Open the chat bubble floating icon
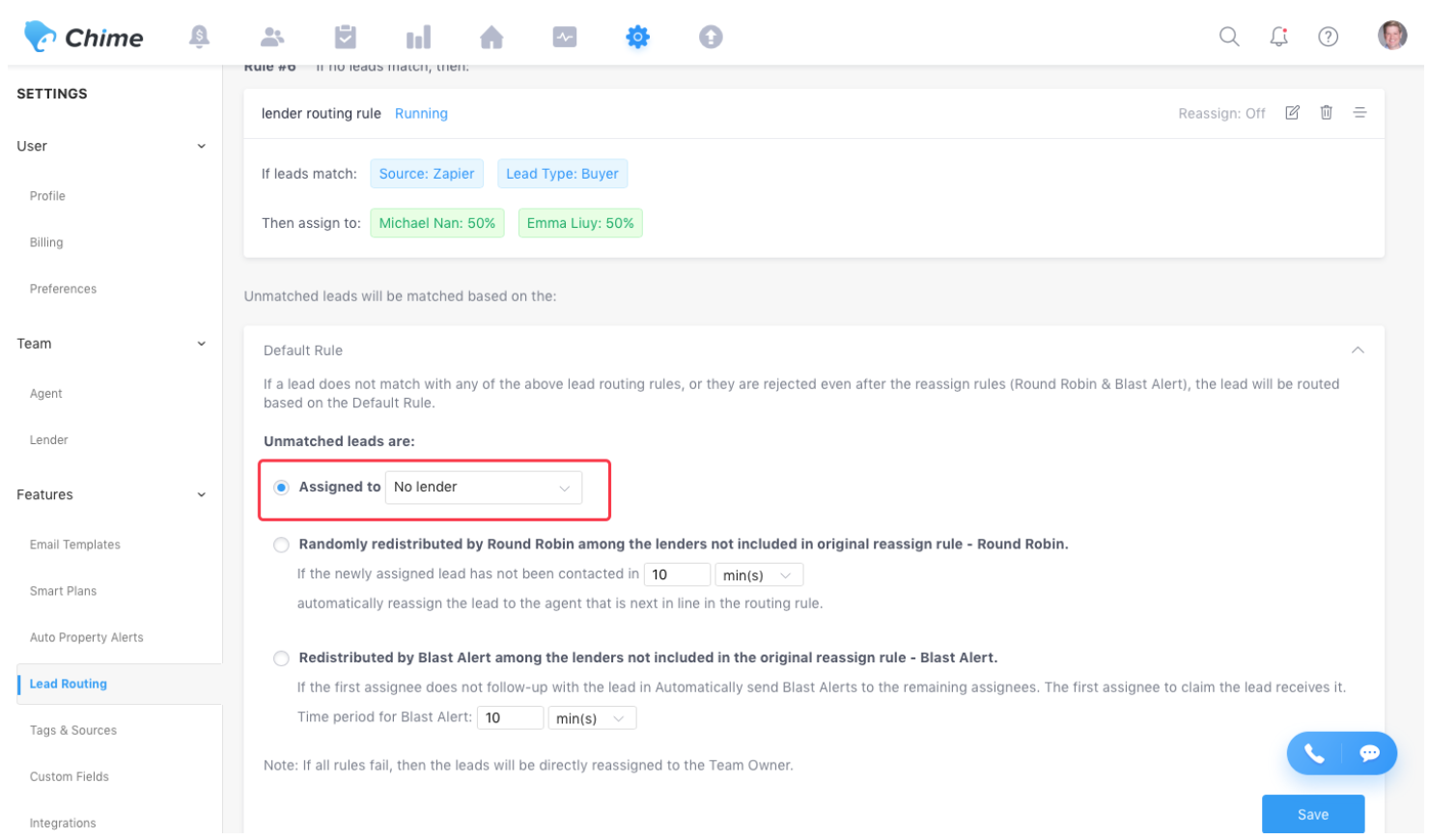The height and width of the screenshot is (840, 1429). pos(1369,754)
